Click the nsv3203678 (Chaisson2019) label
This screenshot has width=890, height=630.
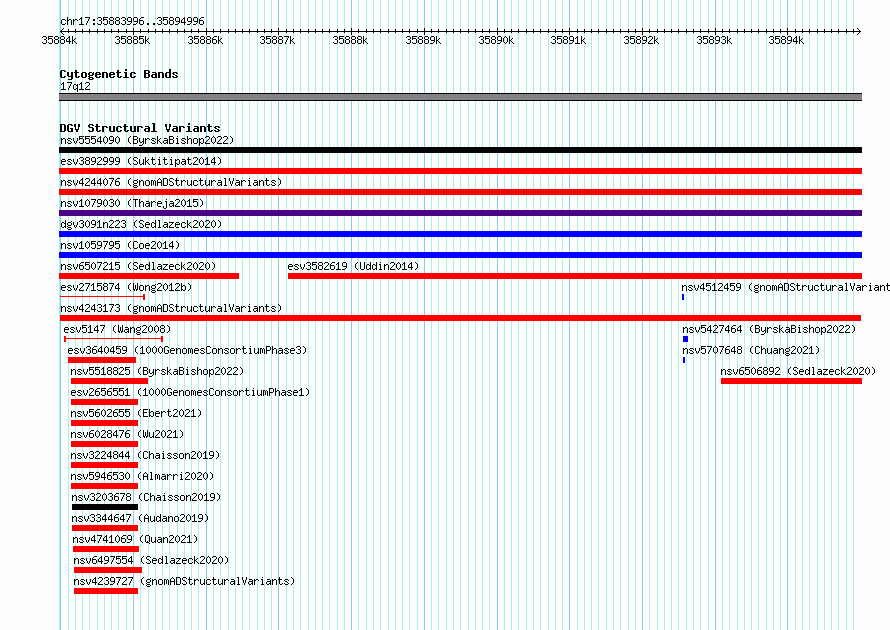point(146,497)
